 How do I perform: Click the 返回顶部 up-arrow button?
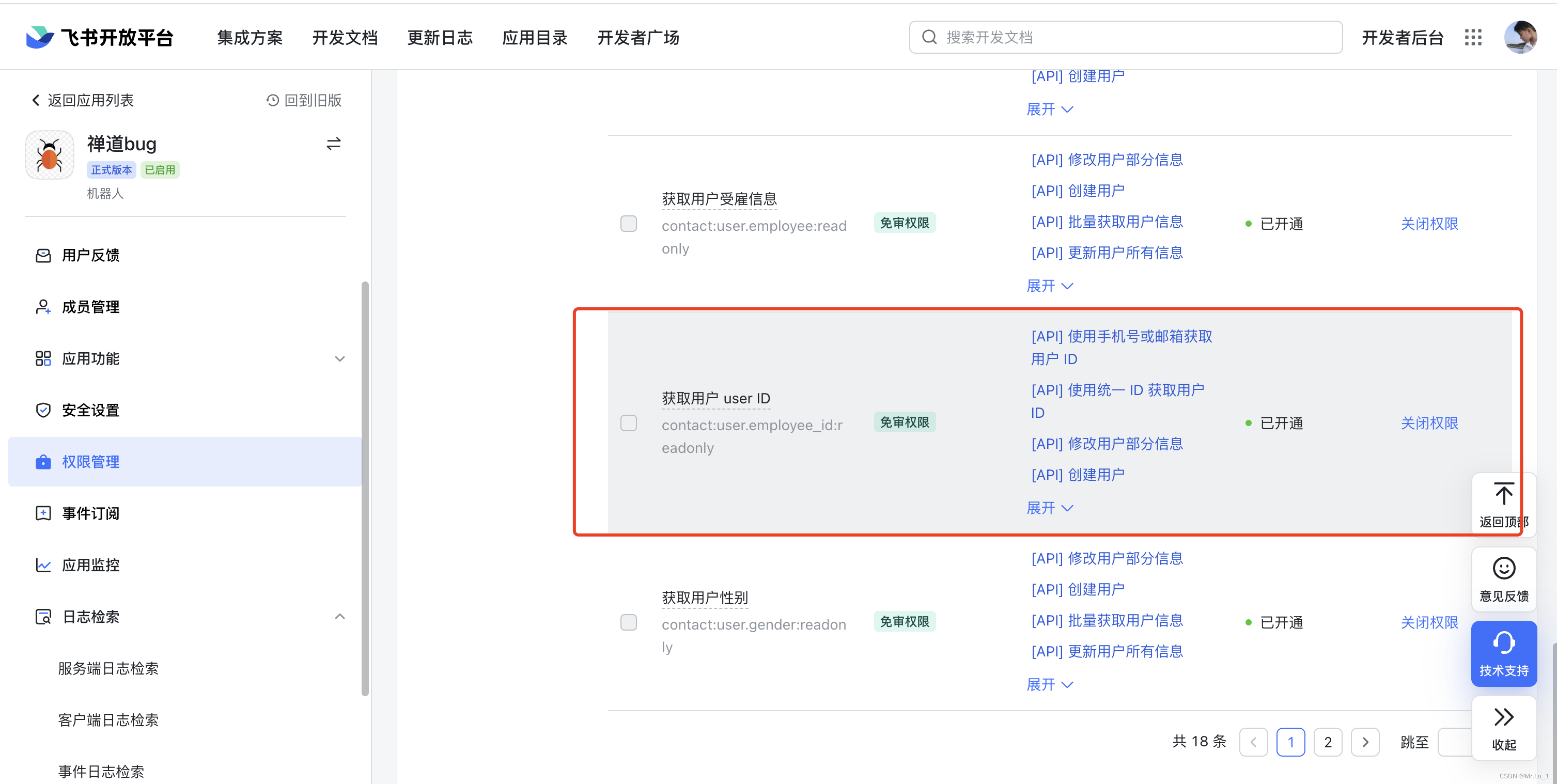coord(1503,505)
